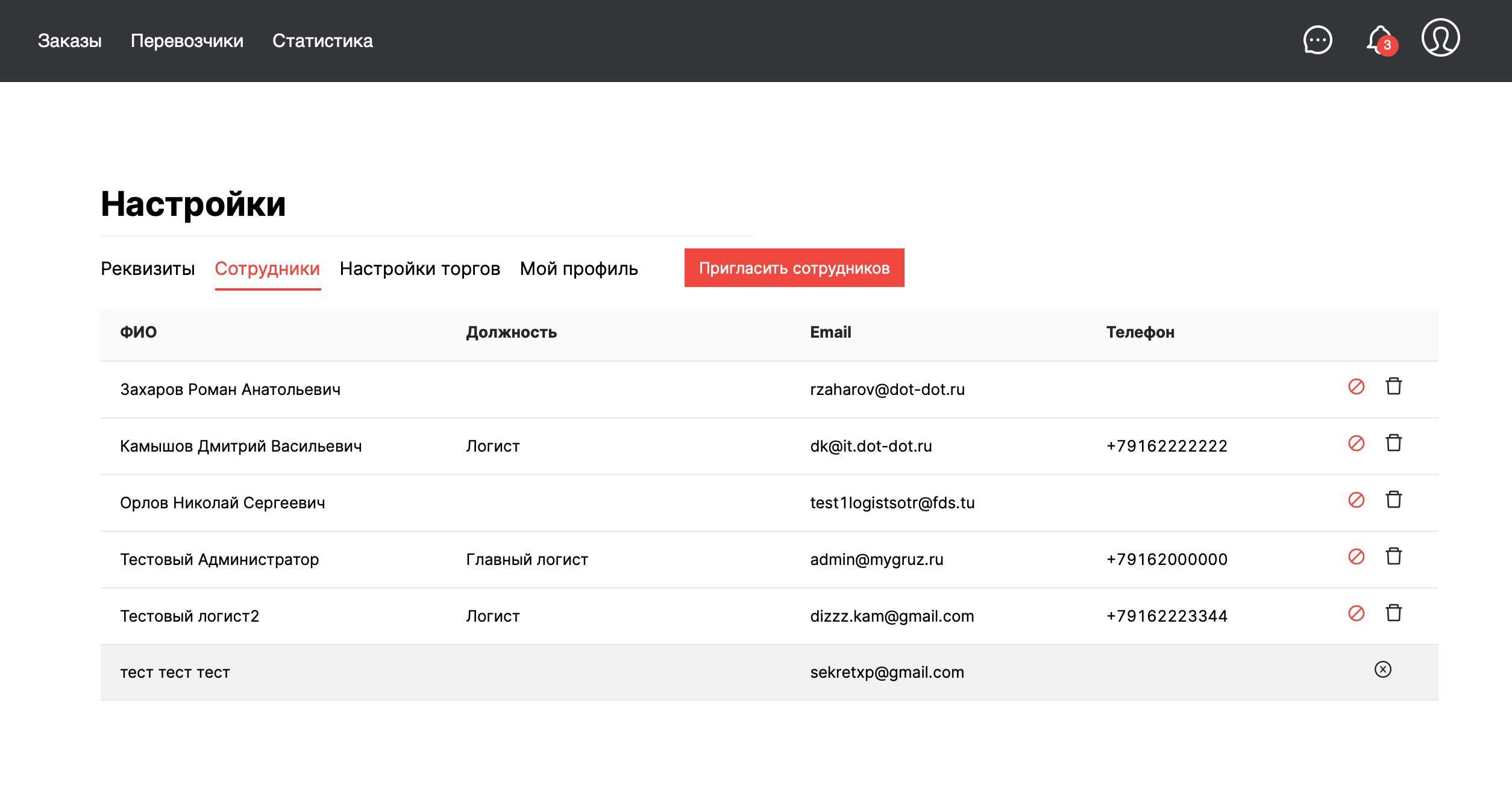Block the Тестовый Администратор account
Image resolution: width=1512 pixels, height=811 pixels.
[1356, 557]
